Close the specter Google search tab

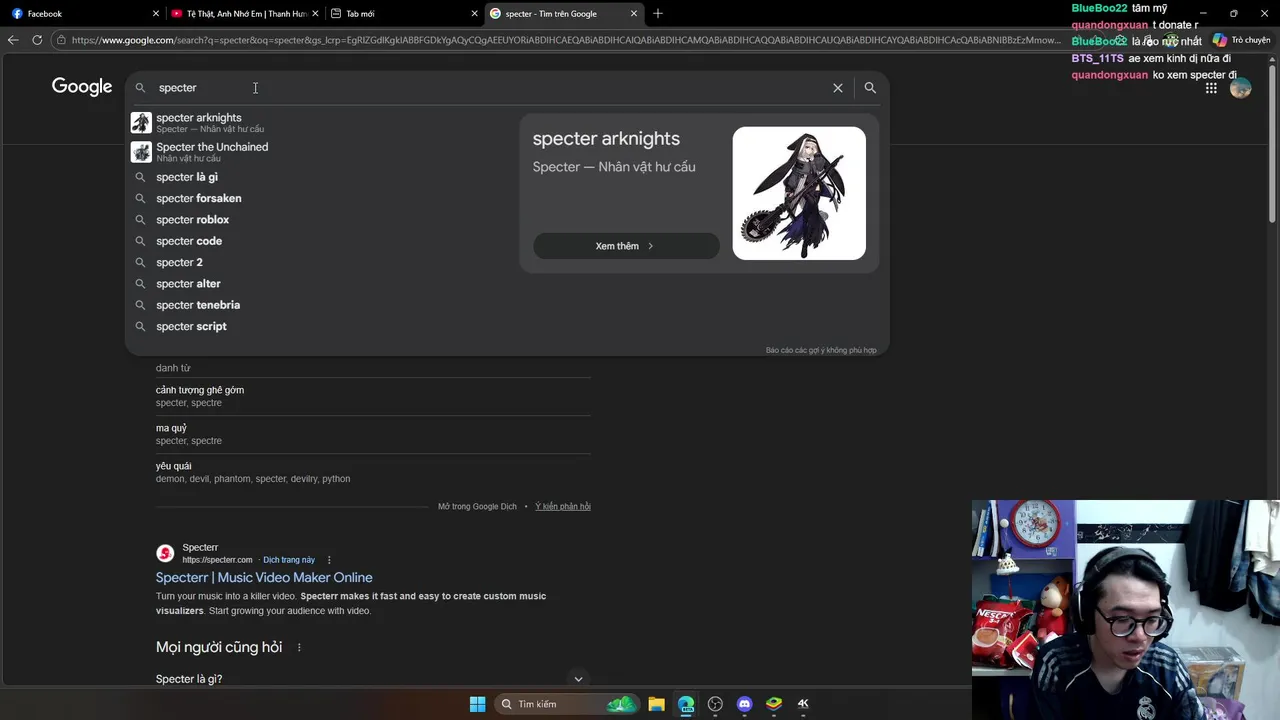click(634, 14)
